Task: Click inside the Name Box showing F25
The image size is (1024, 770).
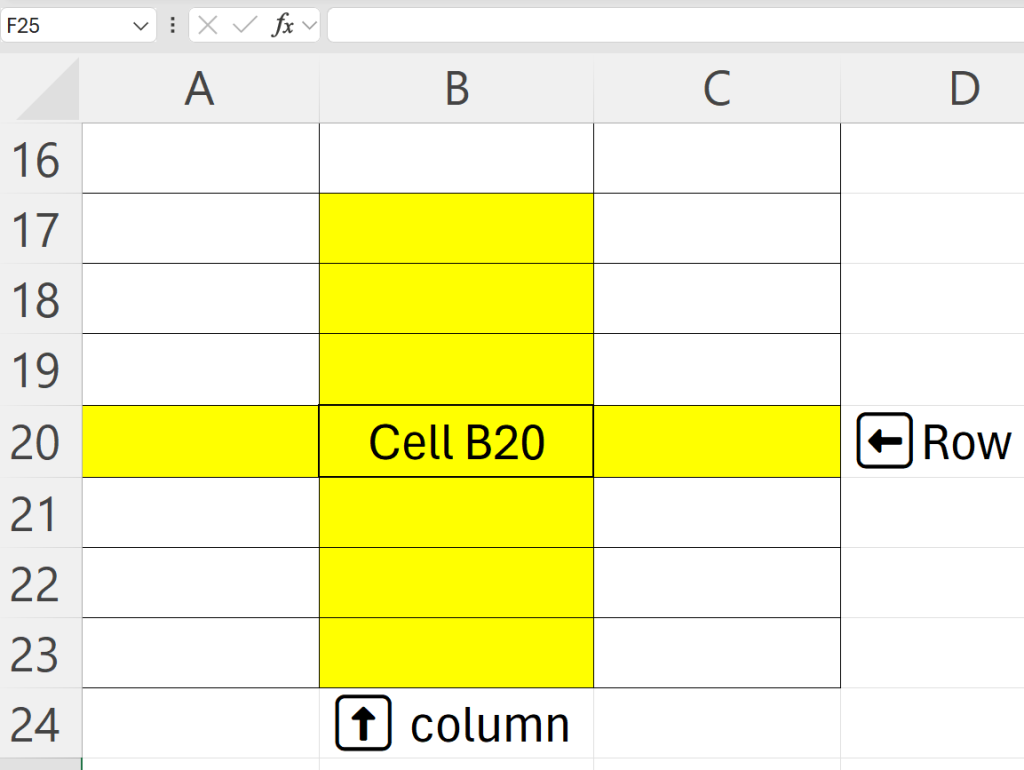Action: tap(60, 26)
